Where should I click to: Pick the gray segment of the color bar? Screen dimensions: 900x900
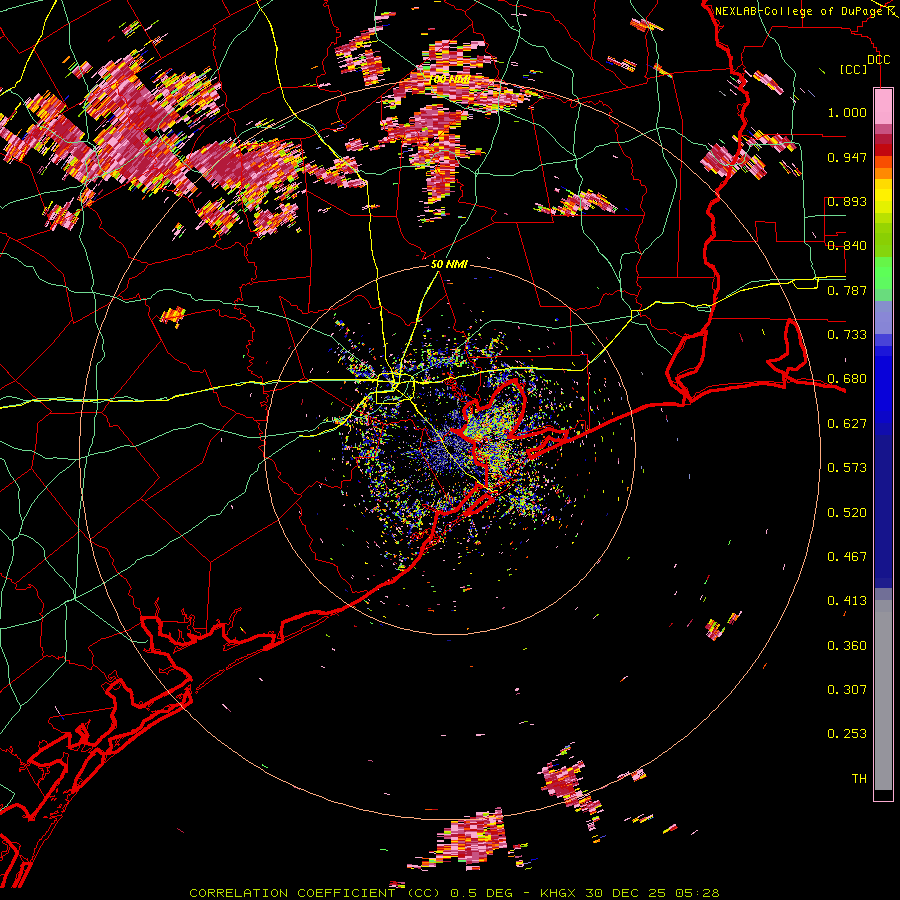(x=883, y=695)
